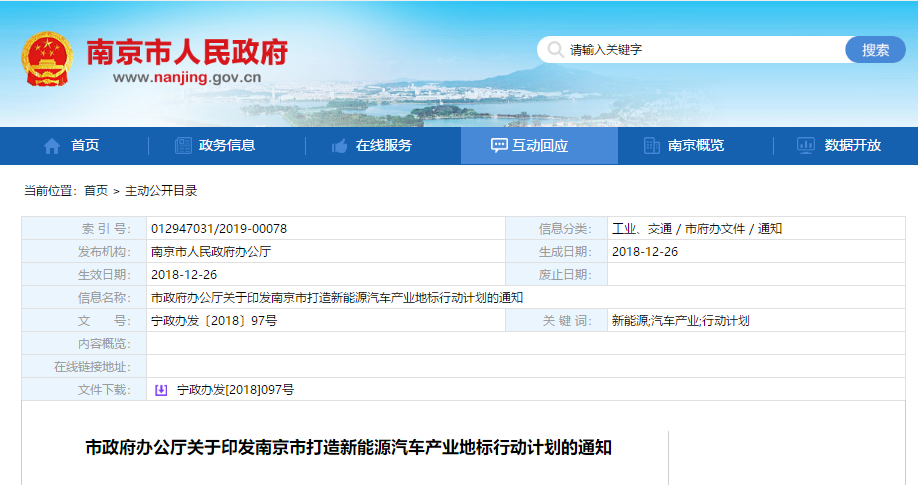The height and width of the screenshot is (485, 918).
Task: Click the newspaper icon beside 政务信息
Action: (183, 145)
